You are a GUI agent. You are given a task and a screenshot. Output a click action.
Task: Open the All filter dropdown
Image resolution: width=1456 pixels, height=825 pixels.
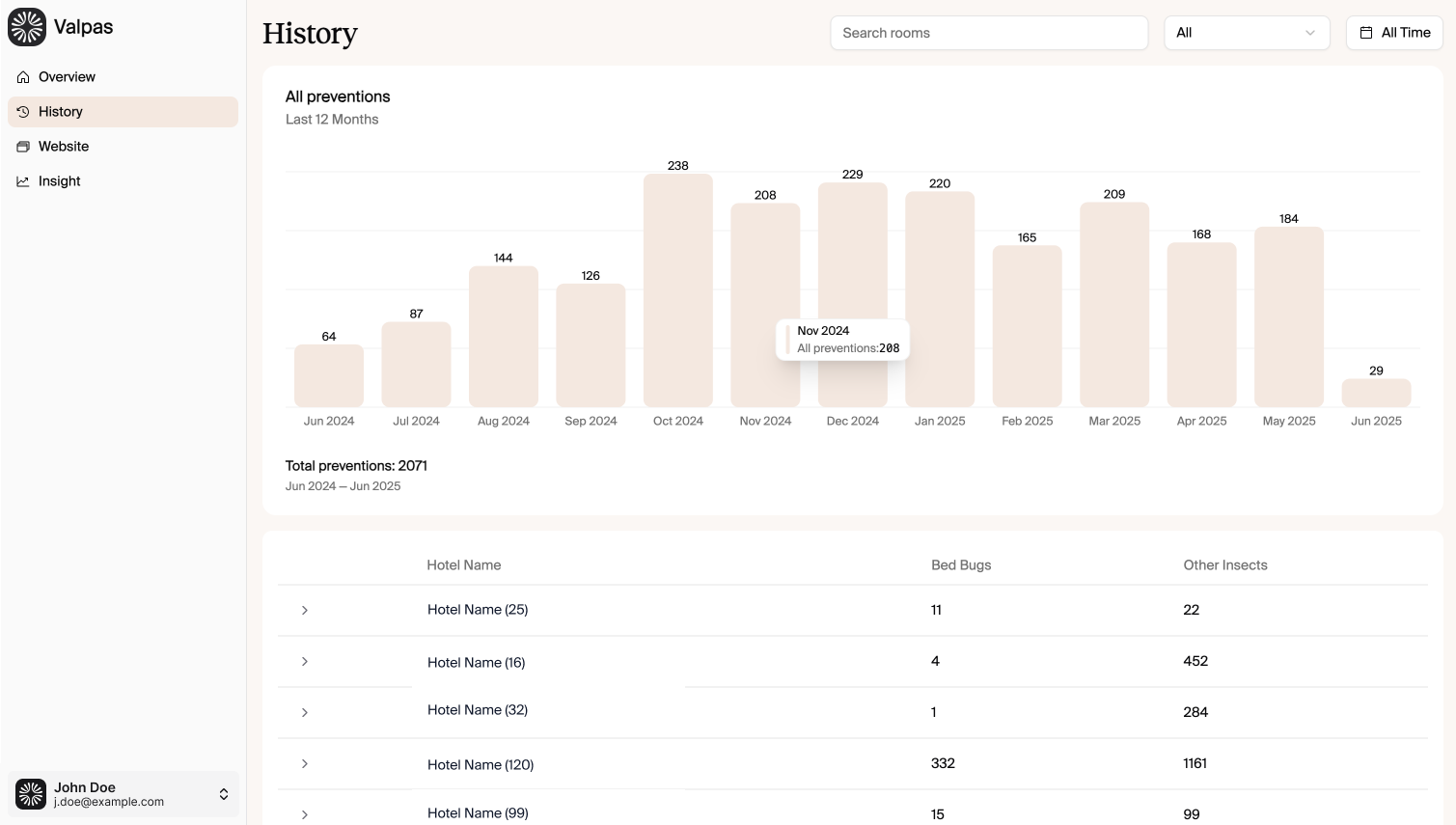(1247, 33)
